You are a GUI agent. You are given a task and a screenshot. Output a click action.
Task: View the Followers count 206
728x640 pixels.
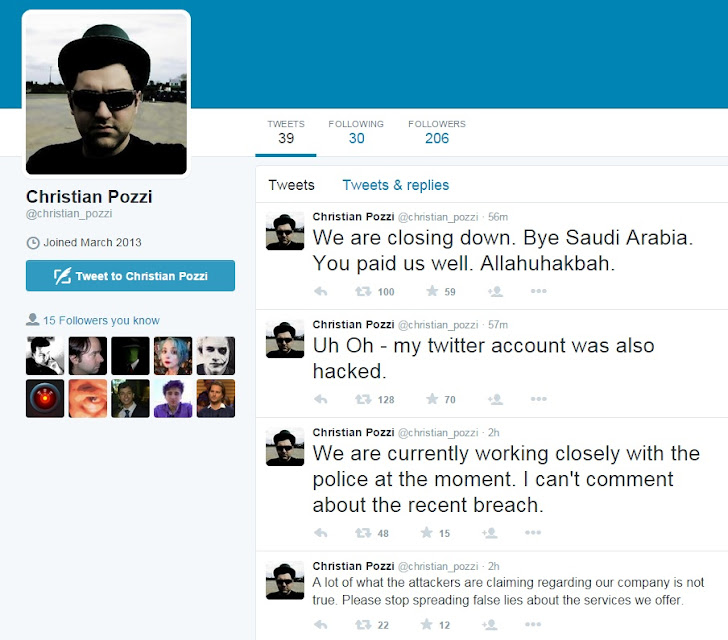(437, 132)
